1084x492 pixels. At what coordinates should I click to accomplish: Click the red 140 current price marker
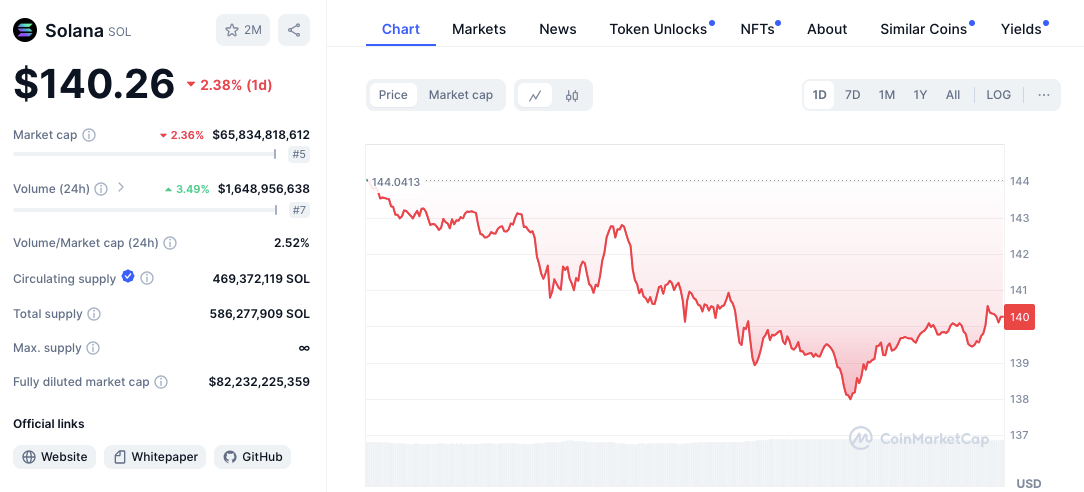pyautogui.click(x=1020, y=317)
